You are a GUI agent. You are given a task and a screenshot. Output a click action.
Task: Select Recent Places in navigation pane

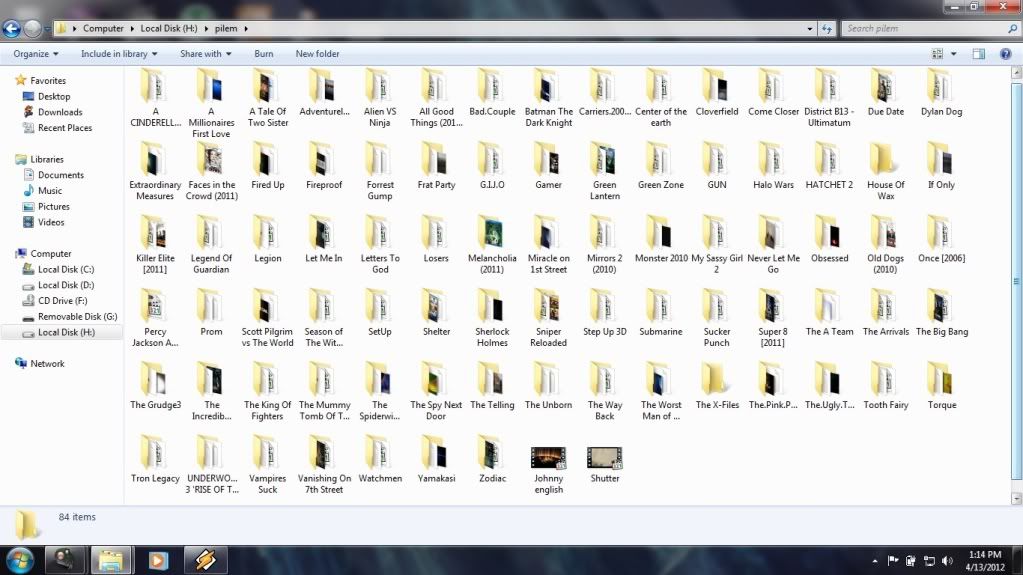[x=65, y=128]
